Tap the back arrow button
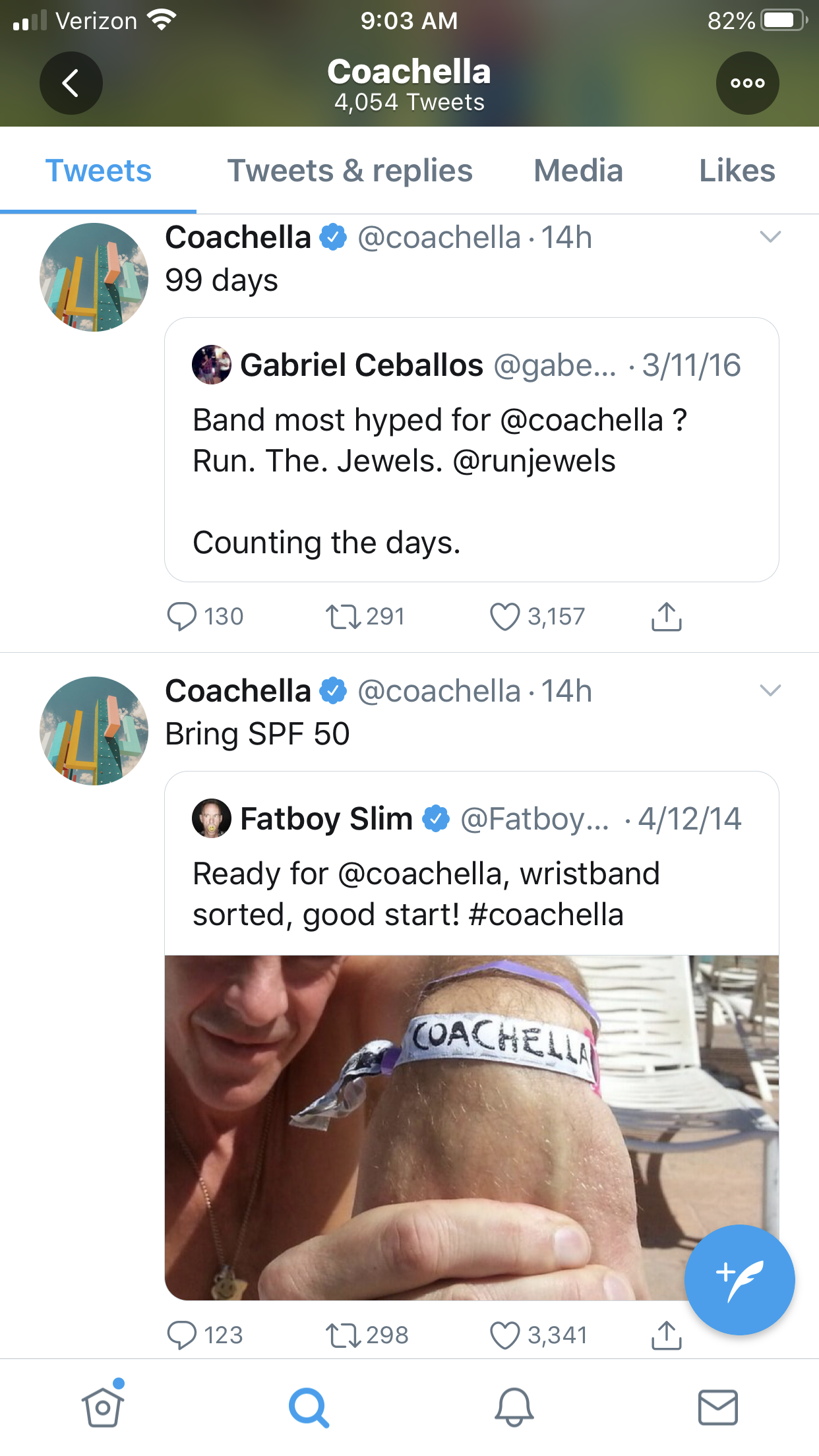Viewport: 819px width, 1456px height. 71,83
